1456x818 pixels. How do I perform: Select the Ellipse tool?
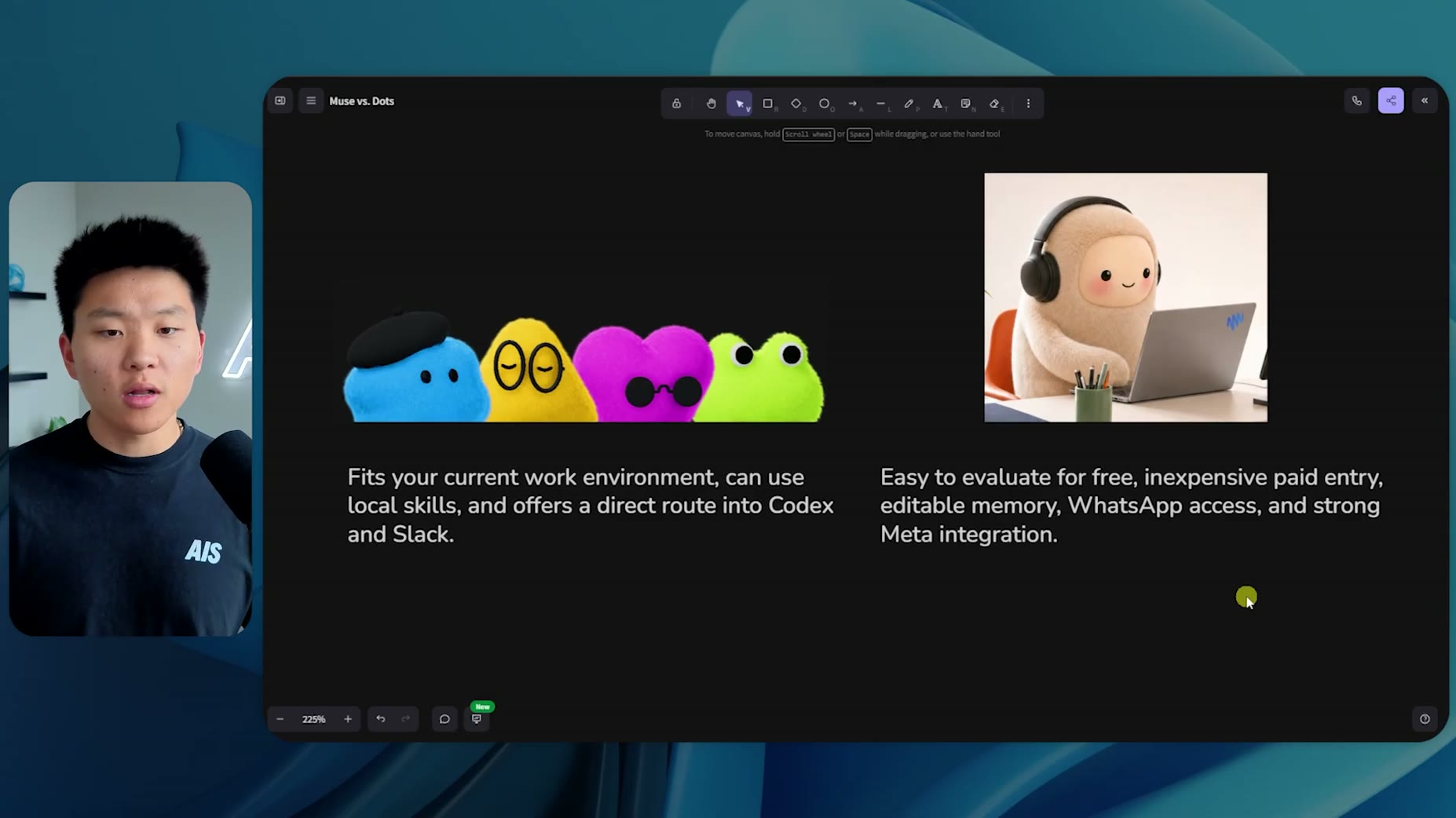coord(825,104)
